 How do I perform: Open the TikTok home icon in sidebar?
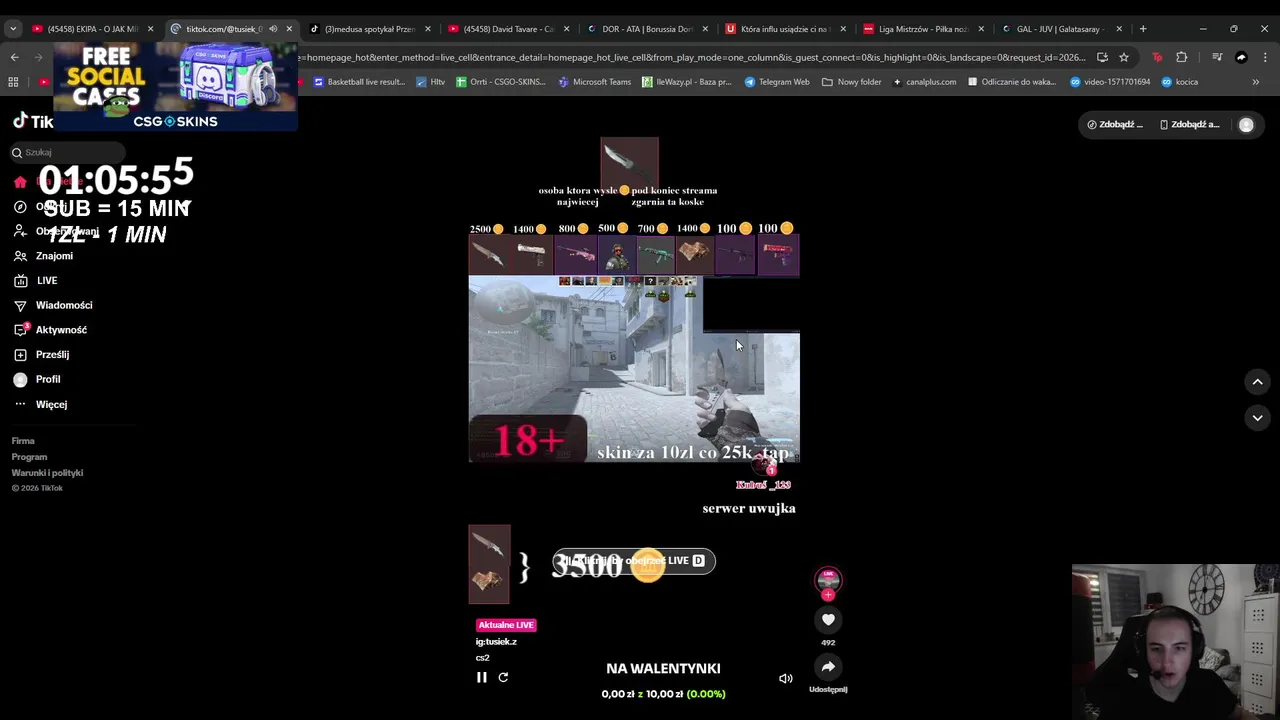[x=20, y=182]
